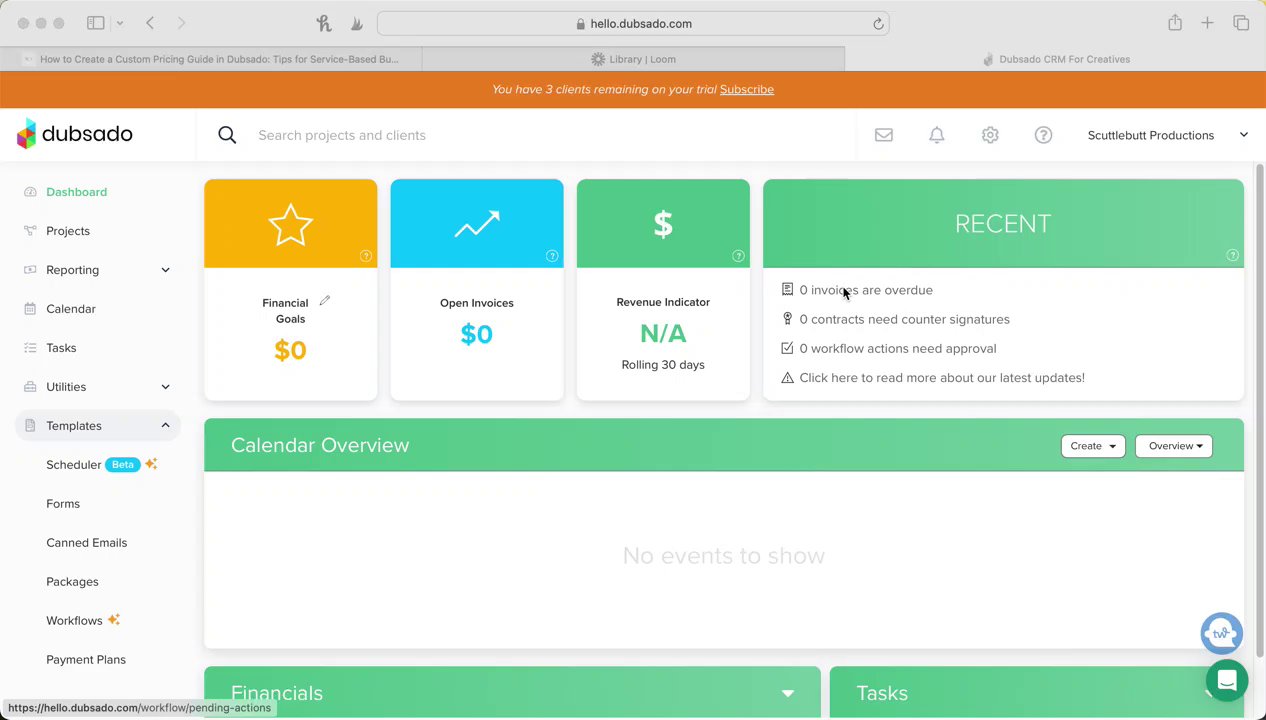1266x720 pixels.
Task: Switch to the Custom Pricing Guide tab
Action: pos(211,59)
